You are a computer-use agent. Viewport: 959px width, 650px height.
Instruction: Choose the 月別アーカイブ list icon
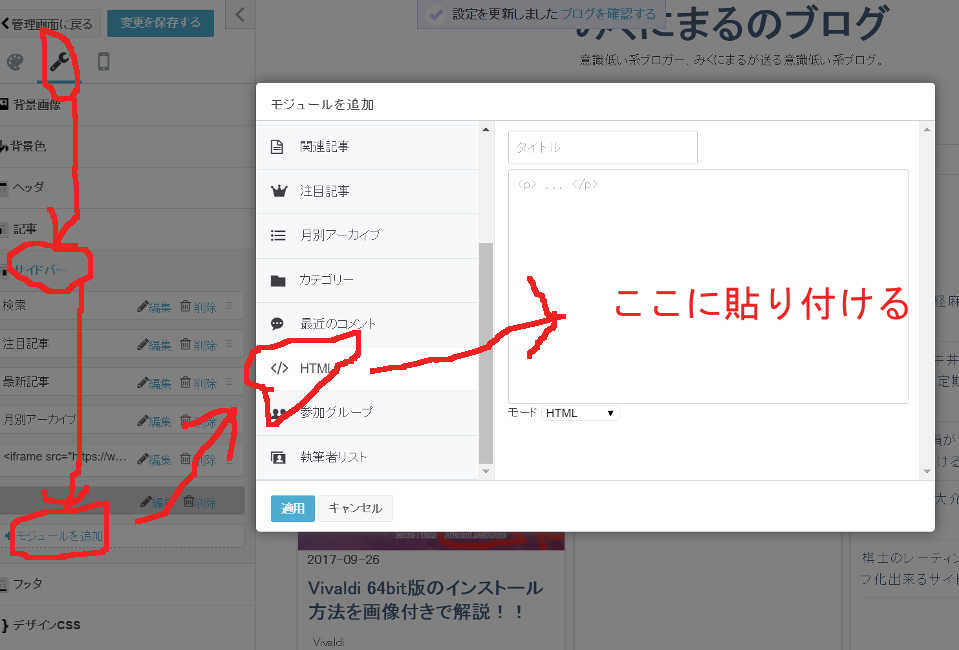click(278, 235)
